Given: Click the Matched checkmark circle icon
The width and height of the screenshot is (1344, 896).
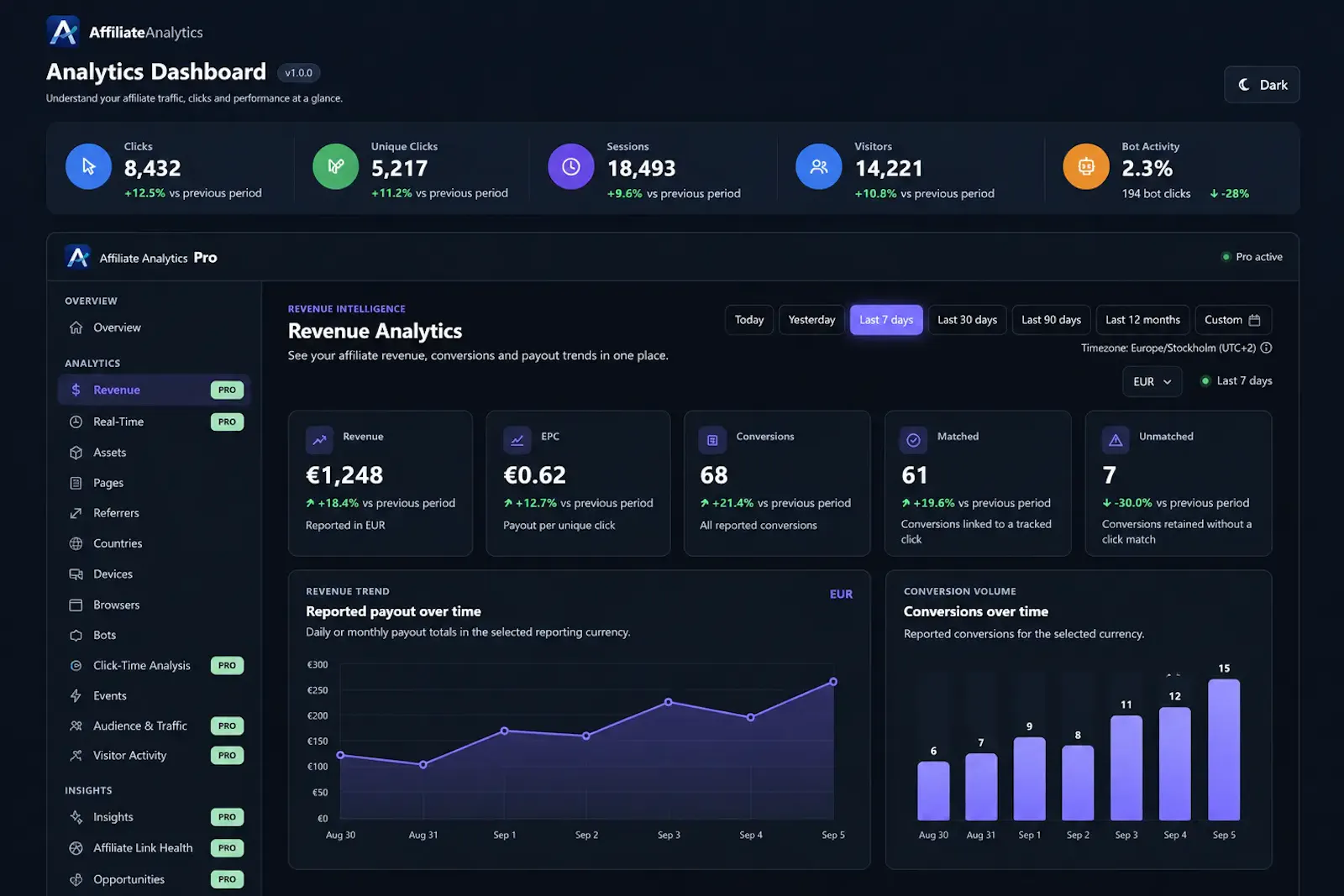Looking at the screenshot, I should [x=914, y=440].
